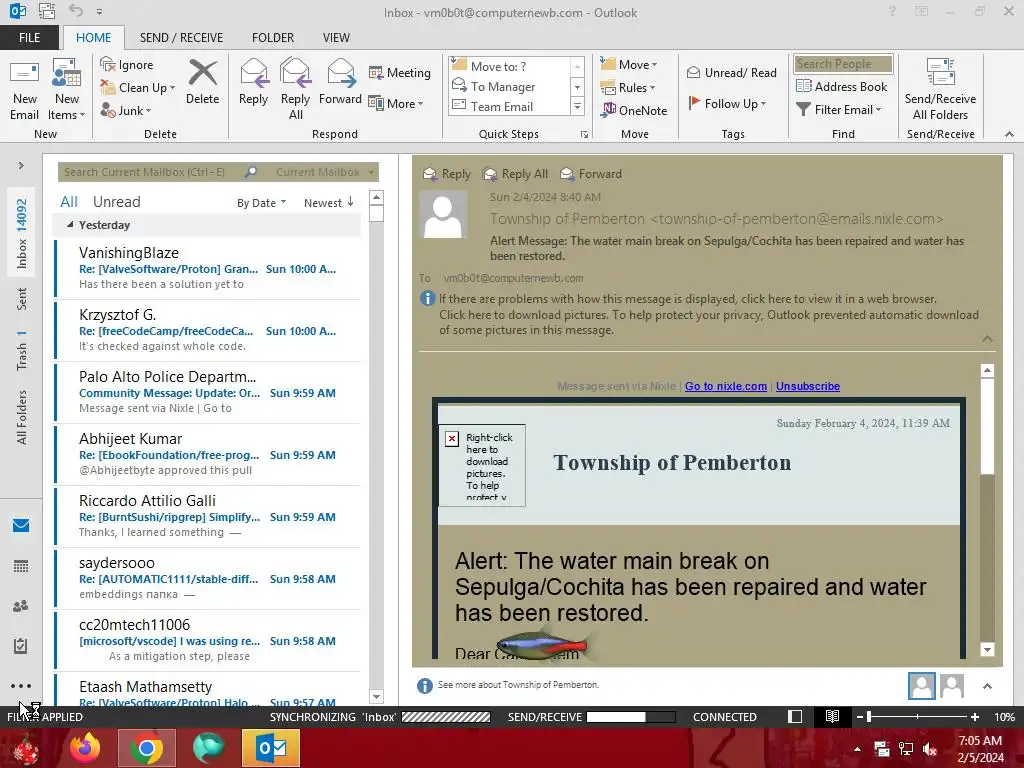1024x768 pixels.
Task: Click the Unsubscribe link
Action: point(808,386)
